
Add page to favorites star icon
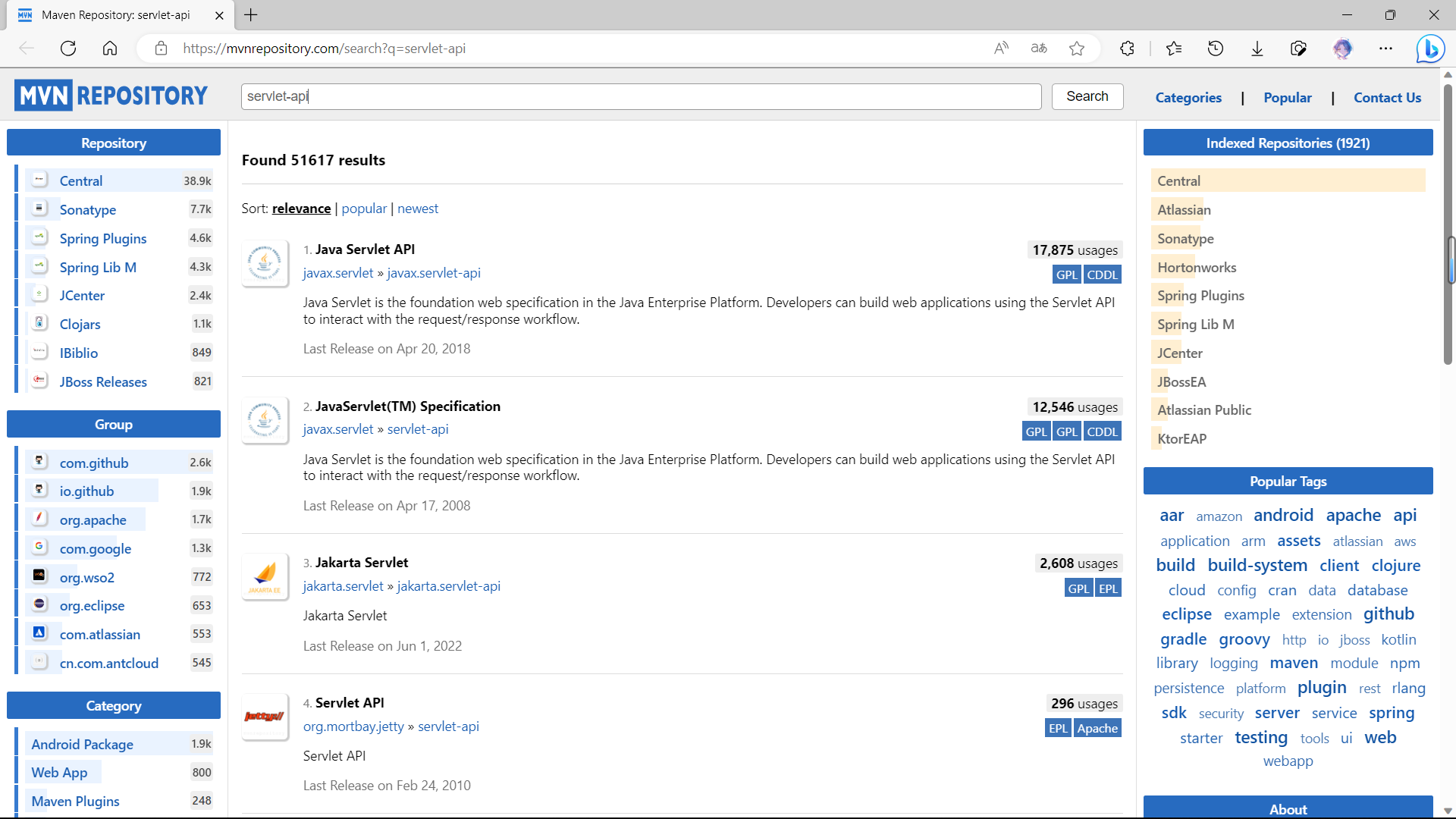(1077, 49)
